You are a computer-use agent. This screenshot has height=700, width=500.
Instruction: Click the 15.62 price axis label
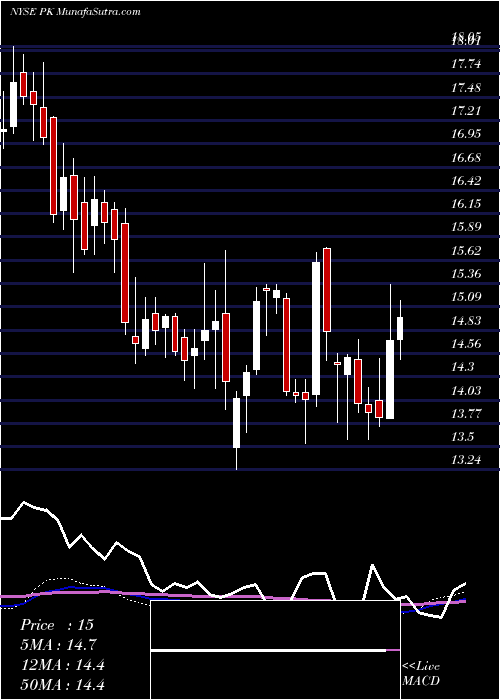click(466, 250)
